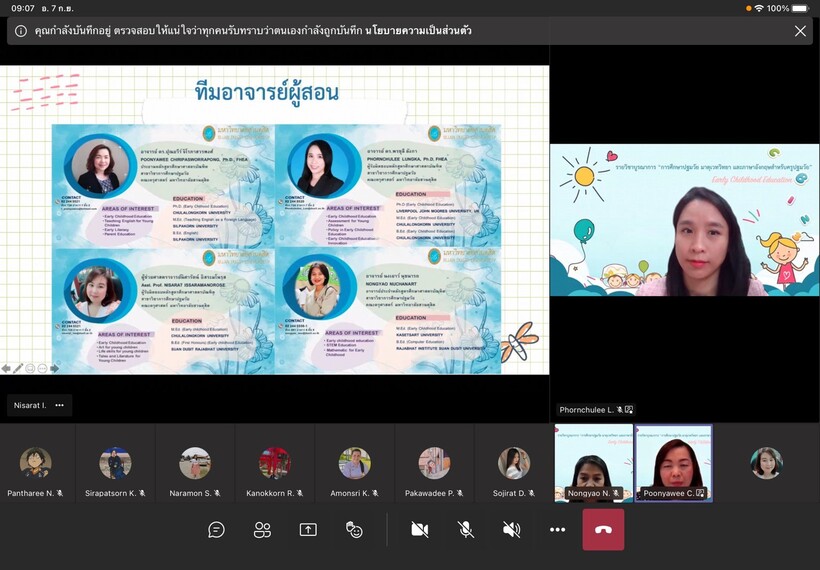
Task: Hang up with the red end call button
Action: click(603, 530)
